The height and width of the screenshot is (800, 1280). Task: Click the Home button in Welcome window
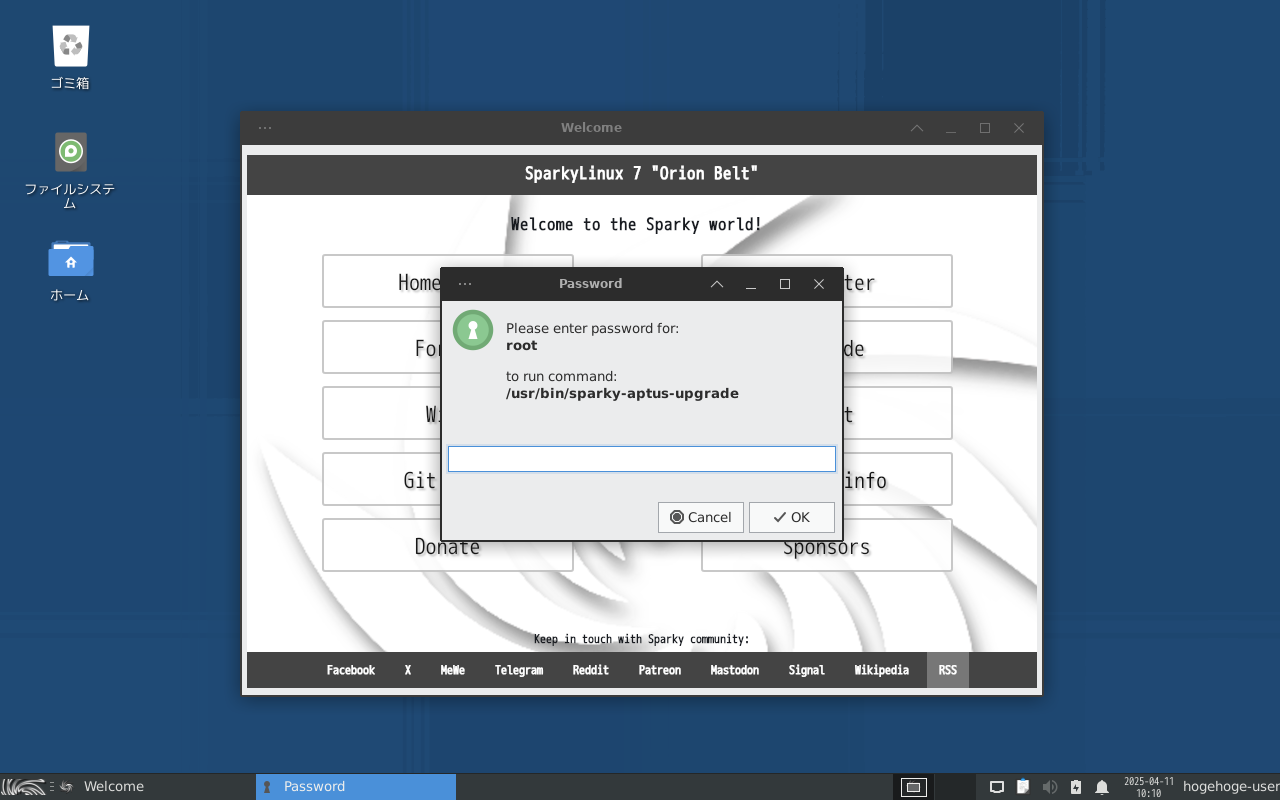pos(448,281)
